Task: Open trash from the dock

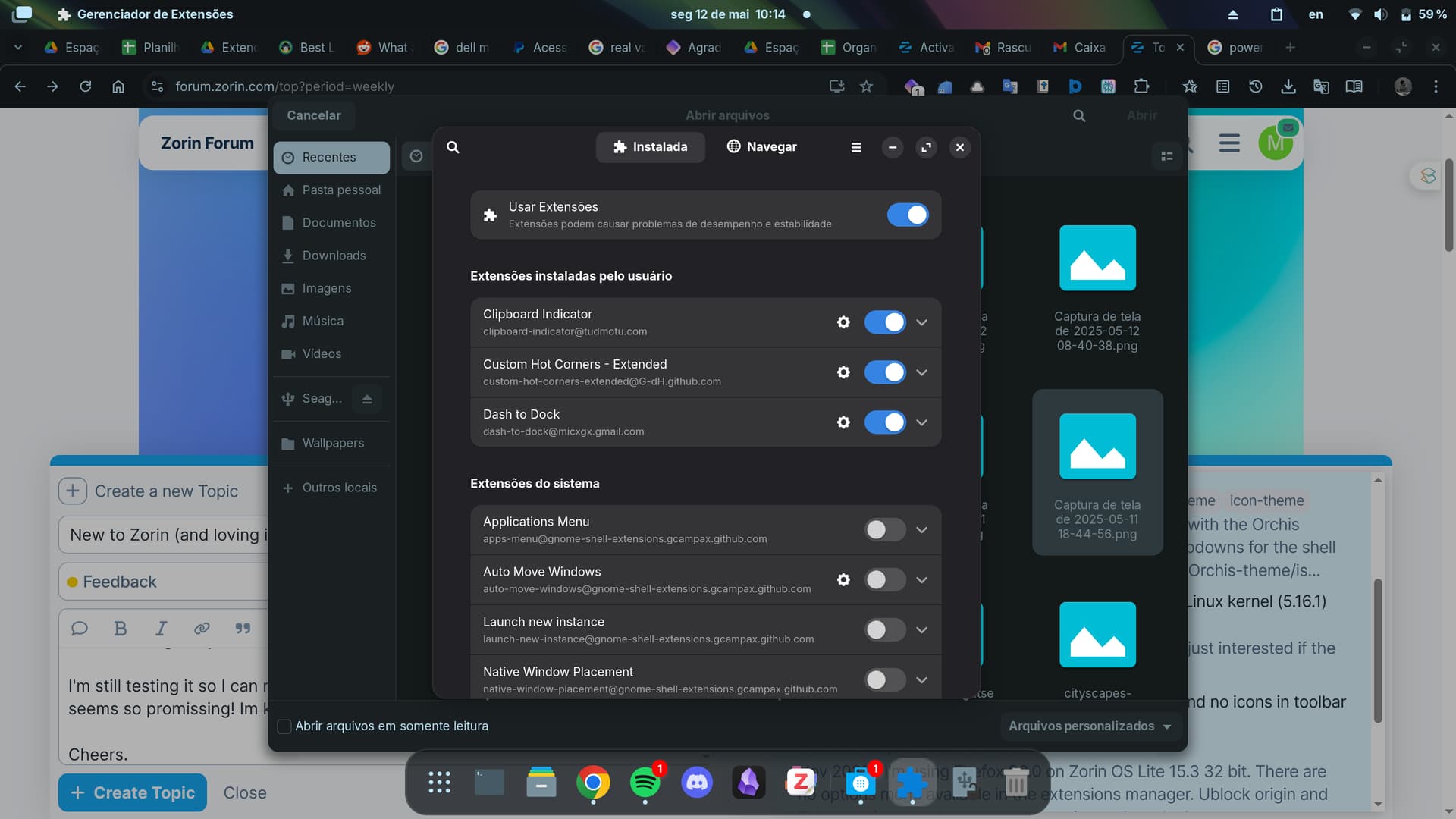Action: tap(1016, 782)
